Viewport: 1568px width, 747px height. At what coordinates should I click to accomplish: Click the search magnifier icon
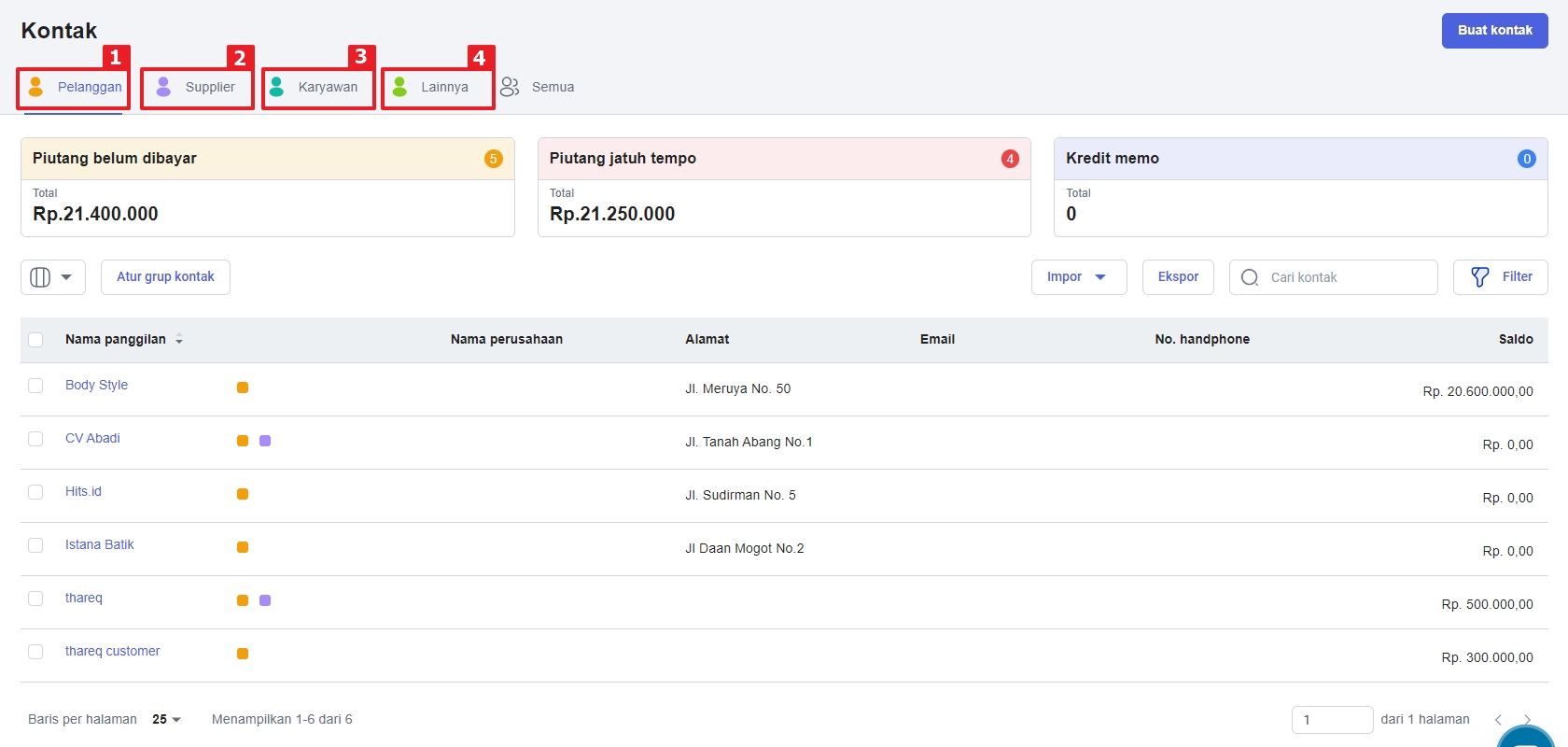coord(1250,277)
